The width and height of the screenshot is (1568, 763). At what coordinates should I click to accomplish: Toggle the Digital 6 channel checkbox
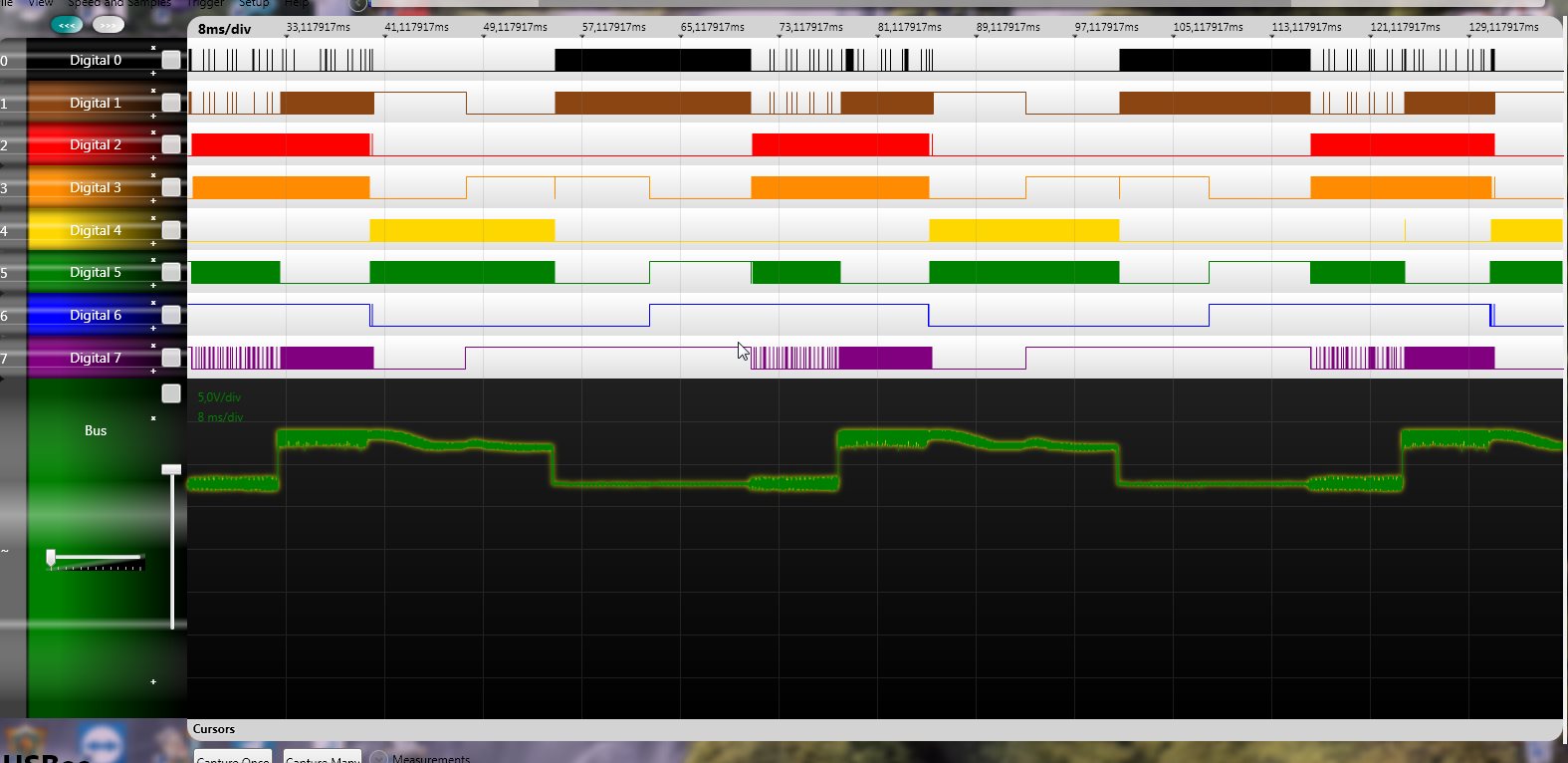[x=171, y=315]
